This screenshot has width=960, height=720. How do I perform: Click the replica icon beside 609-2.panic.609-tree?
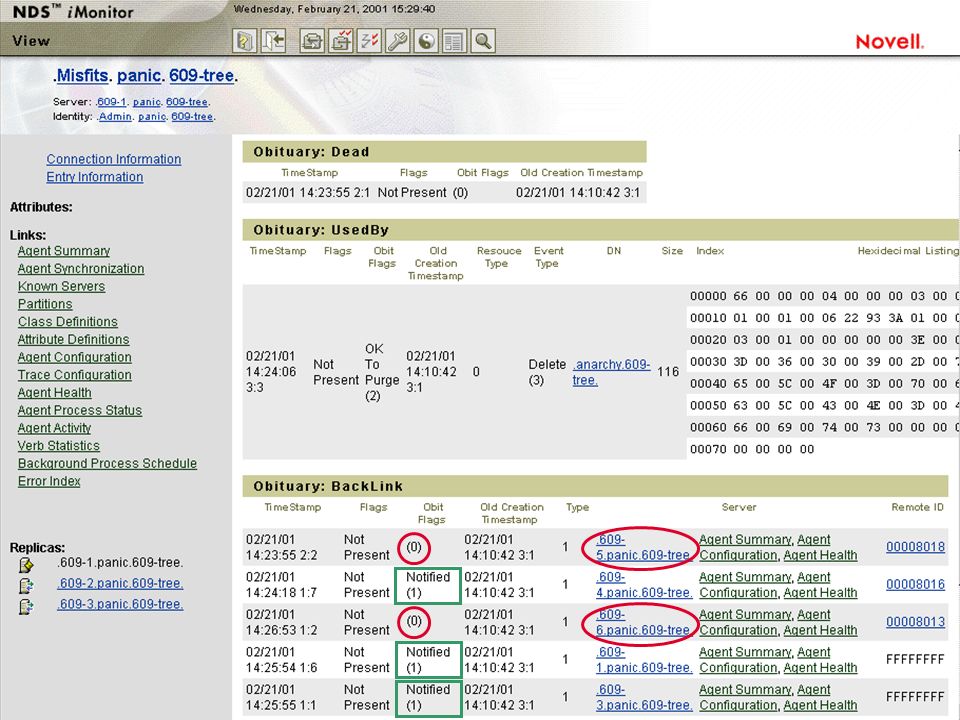(x=26, y=586)
